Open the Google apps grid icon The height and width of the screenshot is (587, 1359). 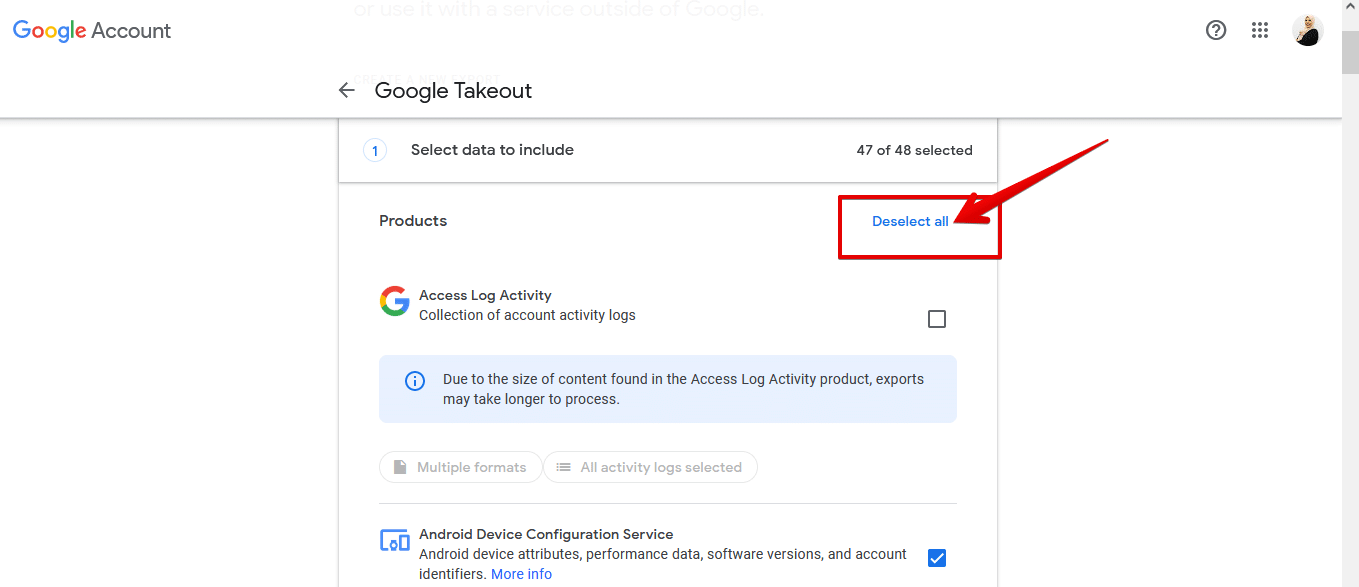[x=1260, y=30]
